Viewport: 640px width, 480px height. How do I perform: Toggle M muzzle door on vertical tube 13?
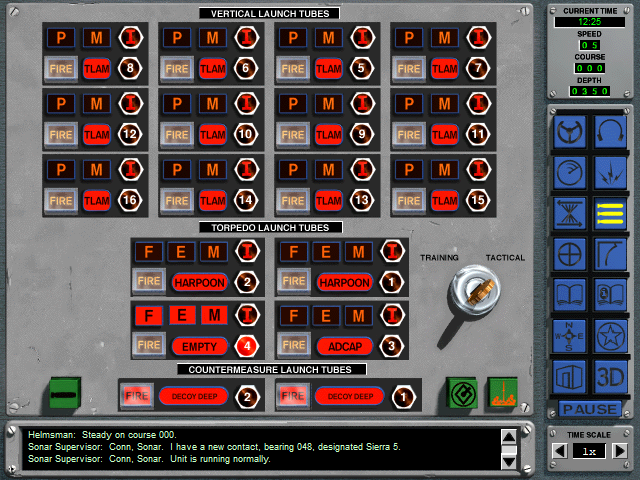pyautogui.click(x=329, y=169)
